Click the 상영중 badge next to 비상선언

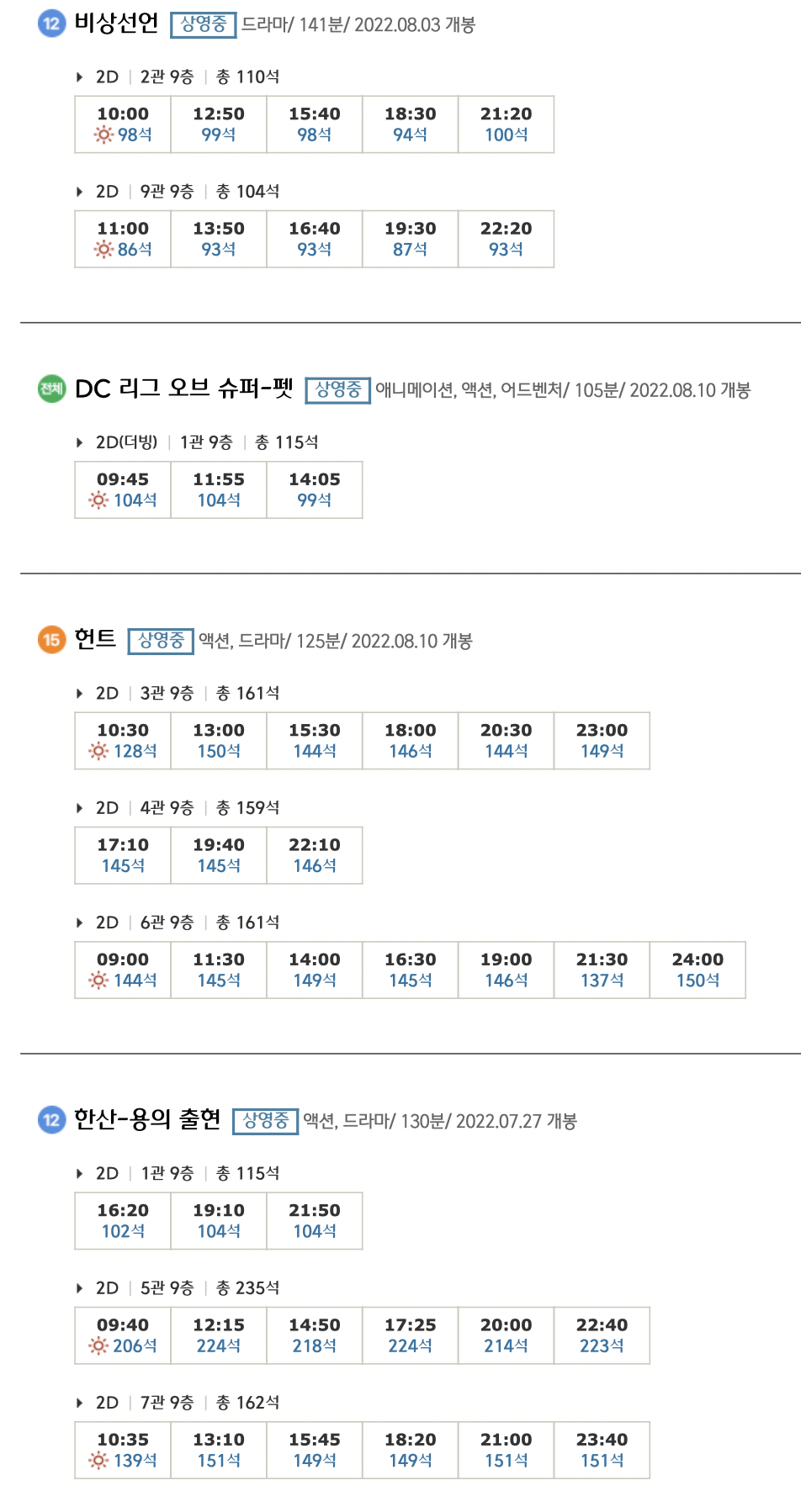(x=204, y=24)
